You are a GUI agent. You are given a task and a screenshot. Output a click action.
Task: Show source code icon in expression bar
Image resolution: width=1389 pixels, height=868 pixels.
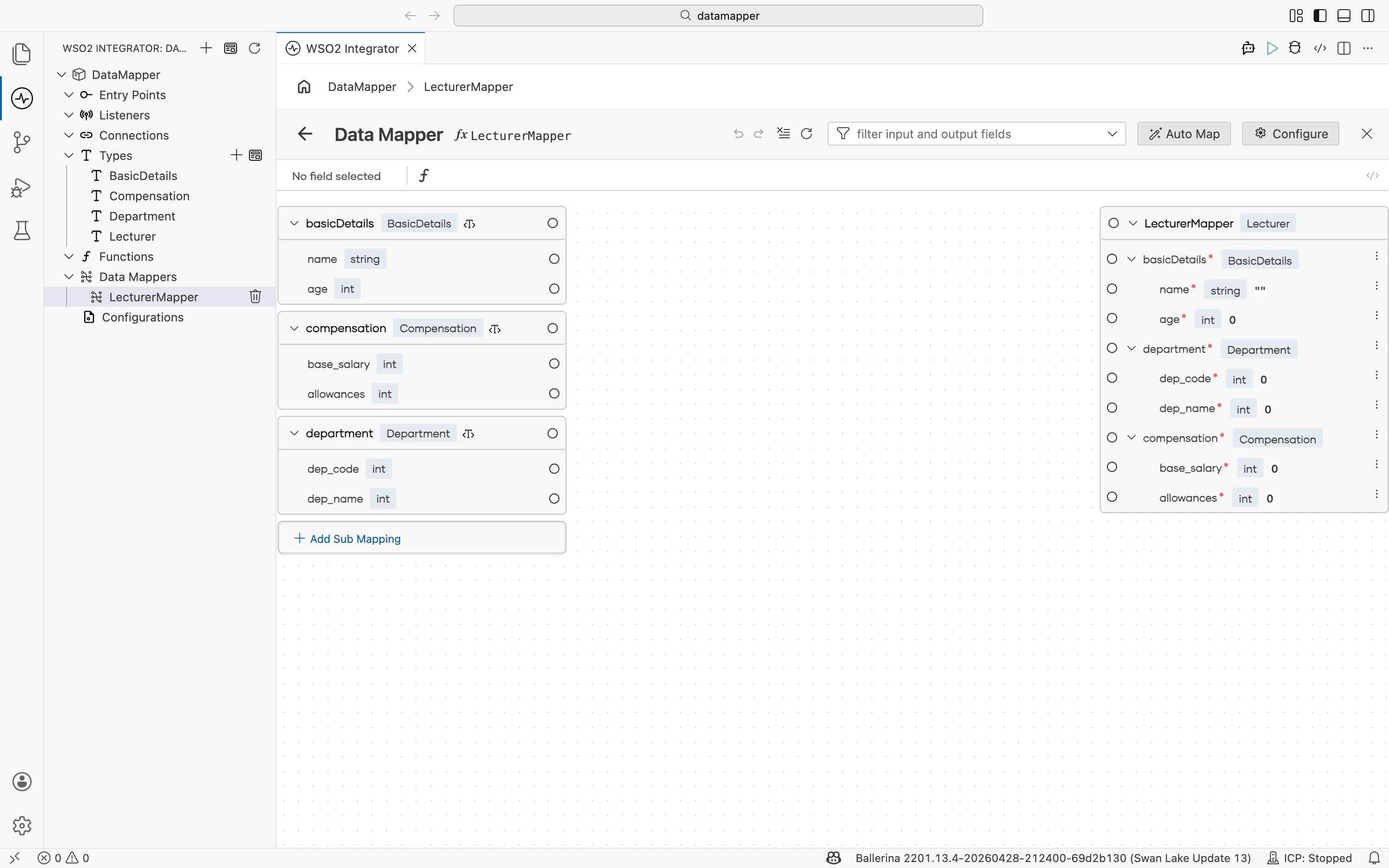(x=1372, y=175)
